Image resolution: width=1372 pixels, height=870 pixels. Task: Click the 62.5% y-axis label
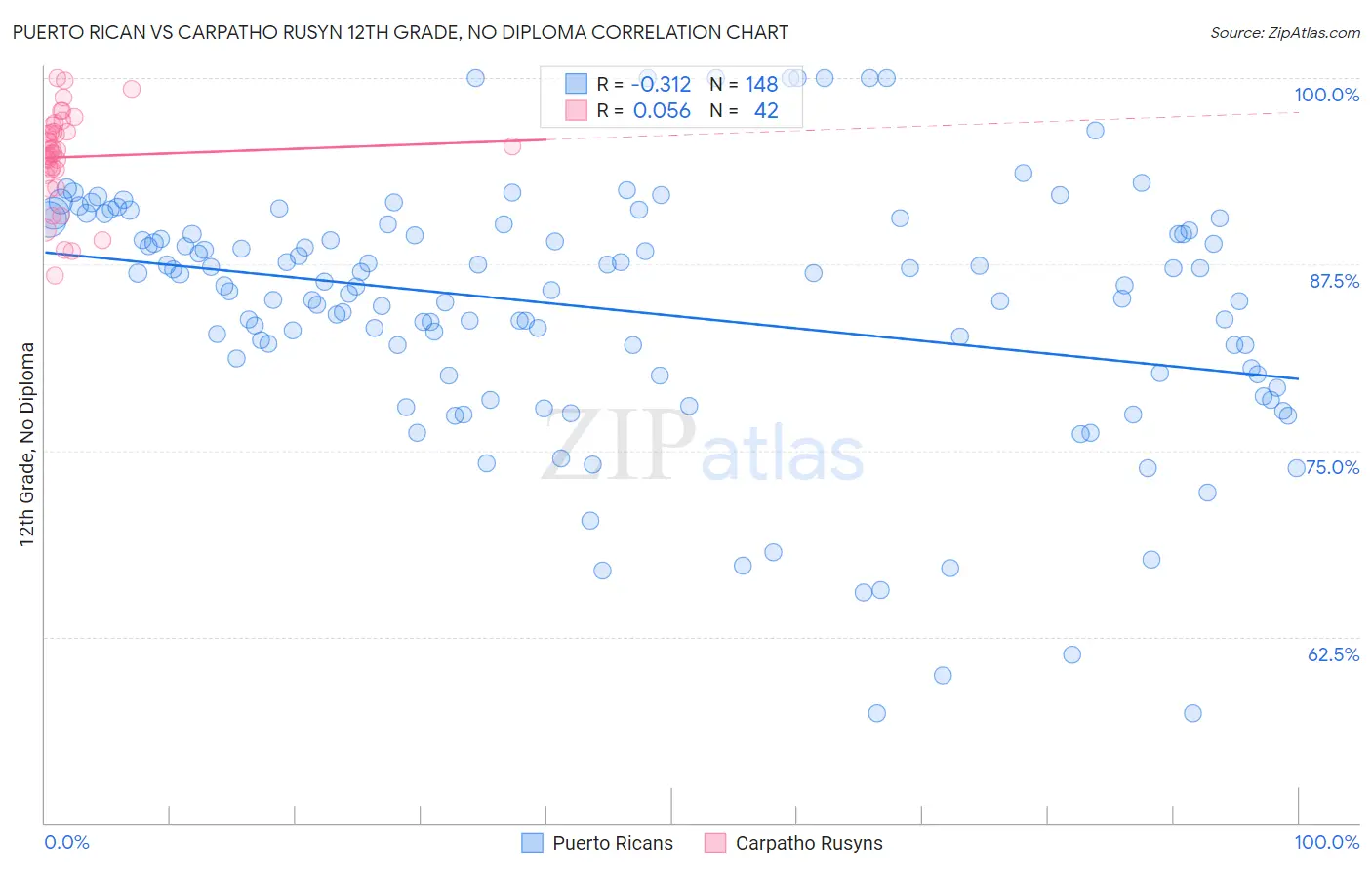tap(1333, 654)
